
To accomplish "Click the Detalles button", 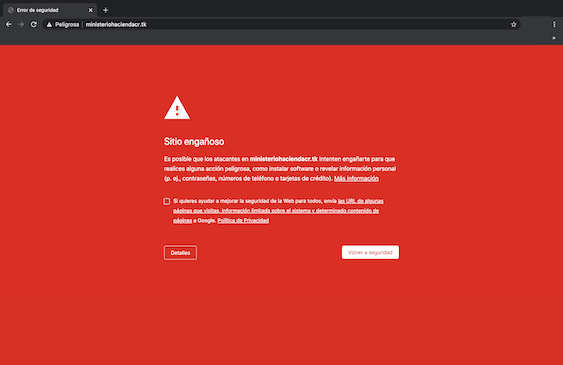I will (x=180, y=253).
